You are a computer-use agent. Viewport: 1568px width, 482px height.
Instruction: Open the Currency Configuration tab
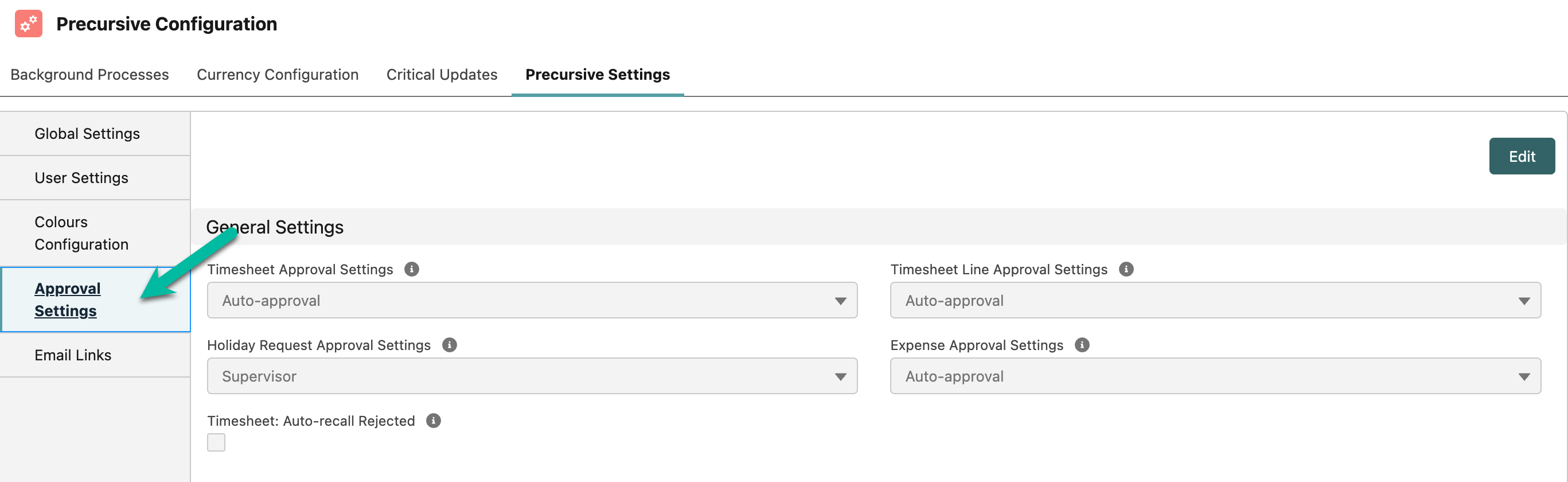(278, 75)
